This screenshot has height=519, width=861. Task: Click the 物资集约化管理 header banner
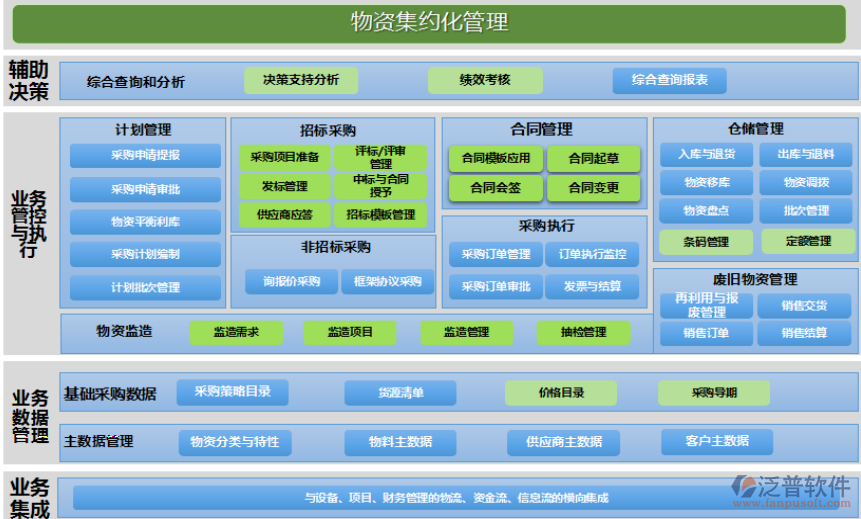tap(429, 24)
